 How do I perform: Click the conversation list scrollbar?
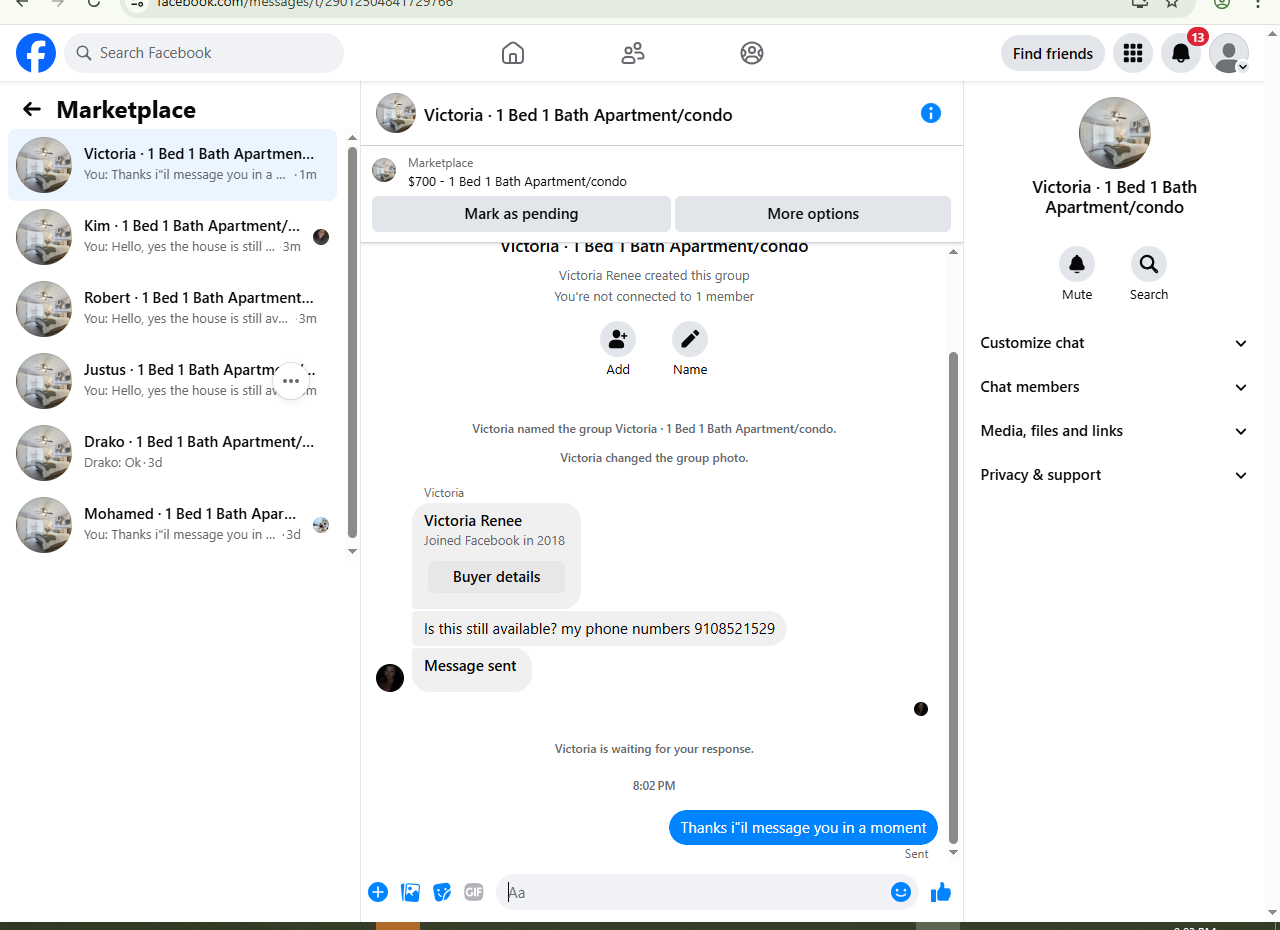click(352, 342)
